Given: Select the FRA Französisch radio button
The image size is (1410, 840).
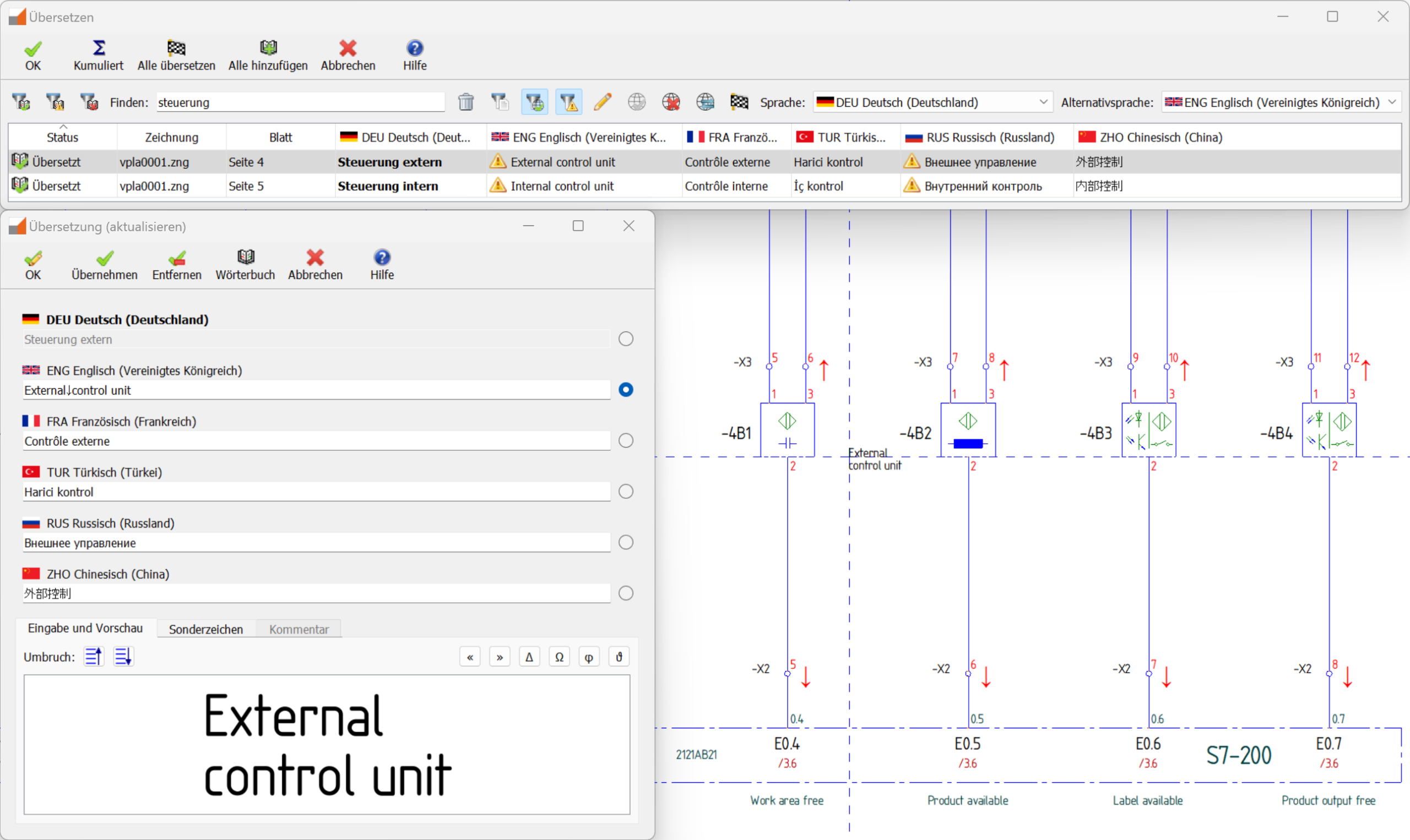Looking at the screenshot, I should click(626, 440).
